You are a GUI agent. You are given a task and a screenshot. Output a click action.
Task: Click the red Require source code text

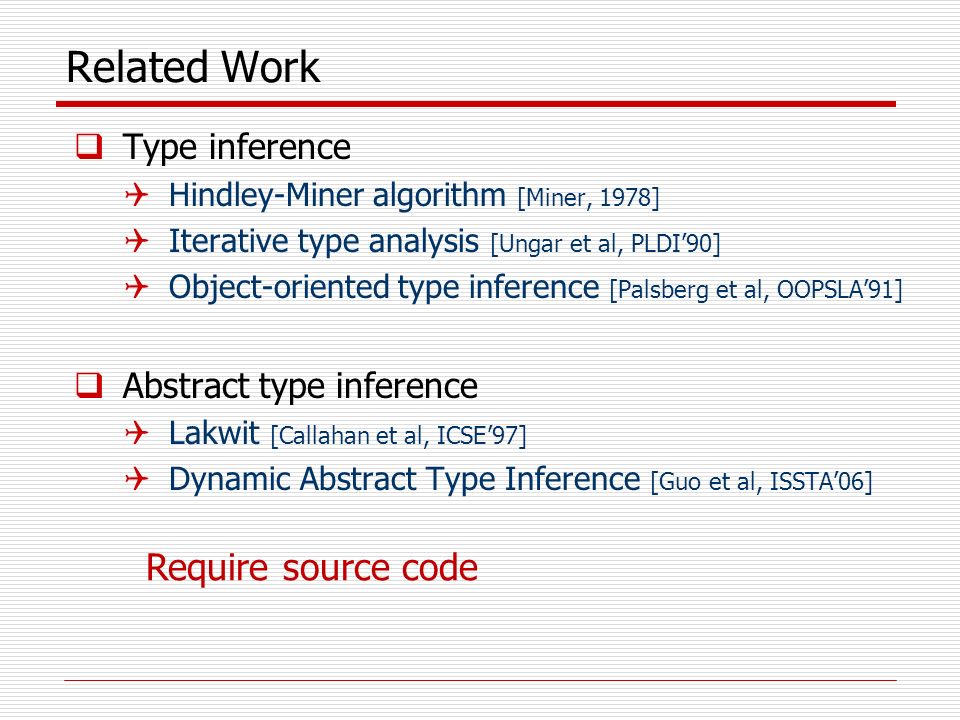pos(312,568)
